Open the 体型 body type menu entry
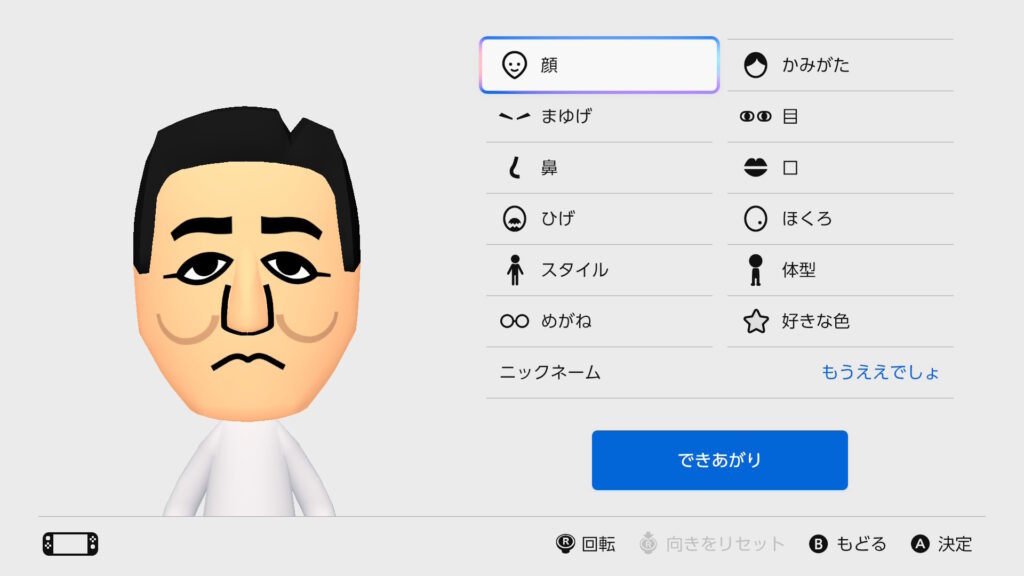 tap(799, 270)
